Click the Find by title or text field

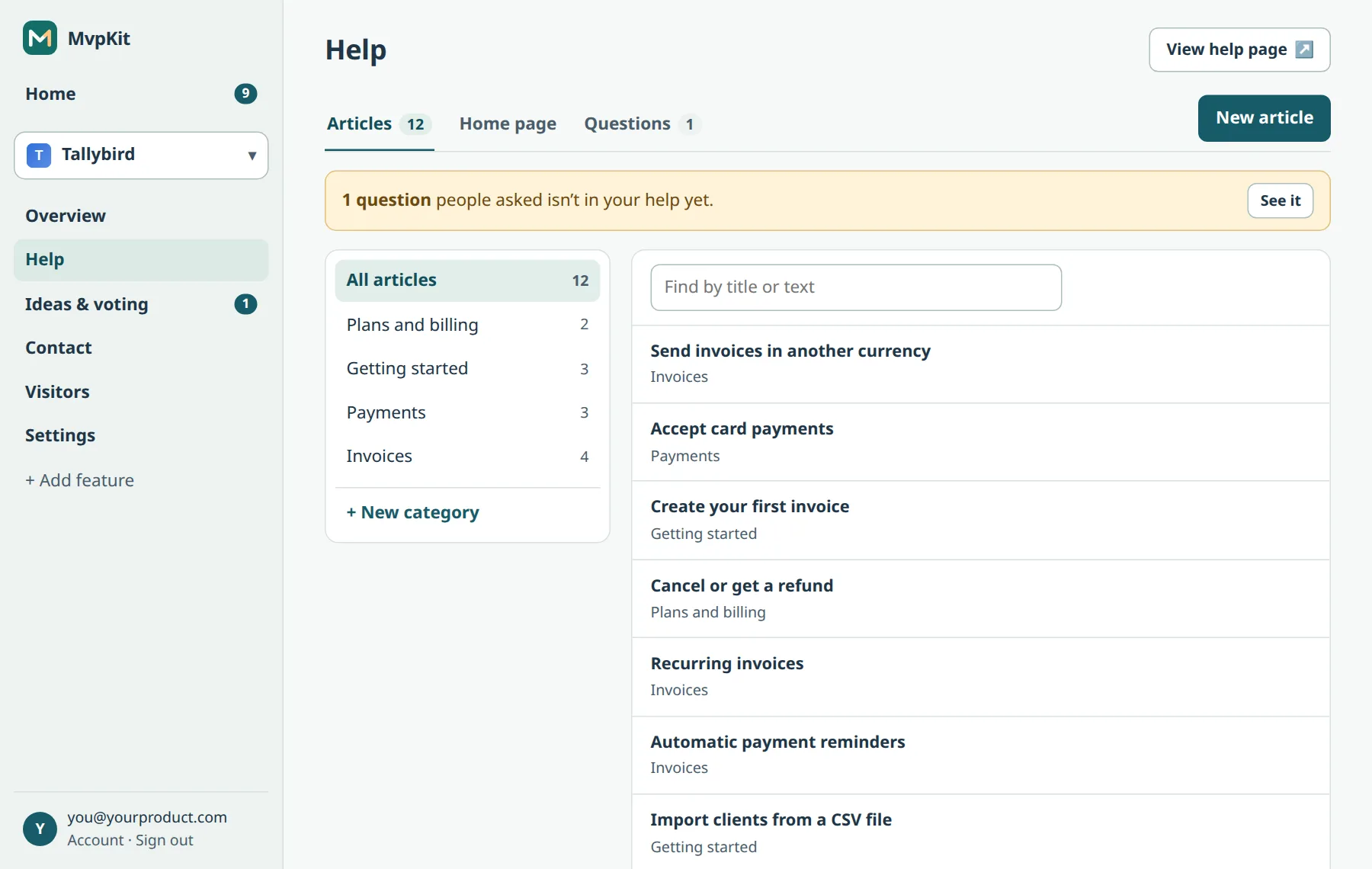tap(856, 287)
